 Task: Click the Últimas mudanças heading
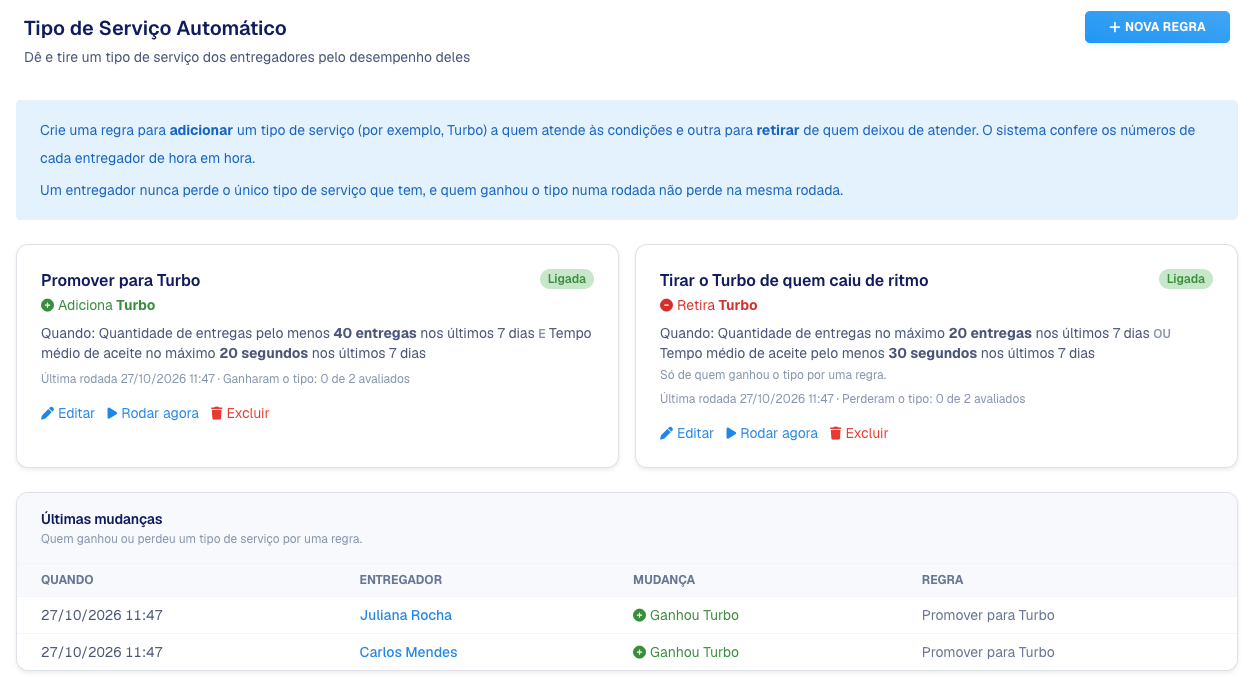(x=102, y=519)
